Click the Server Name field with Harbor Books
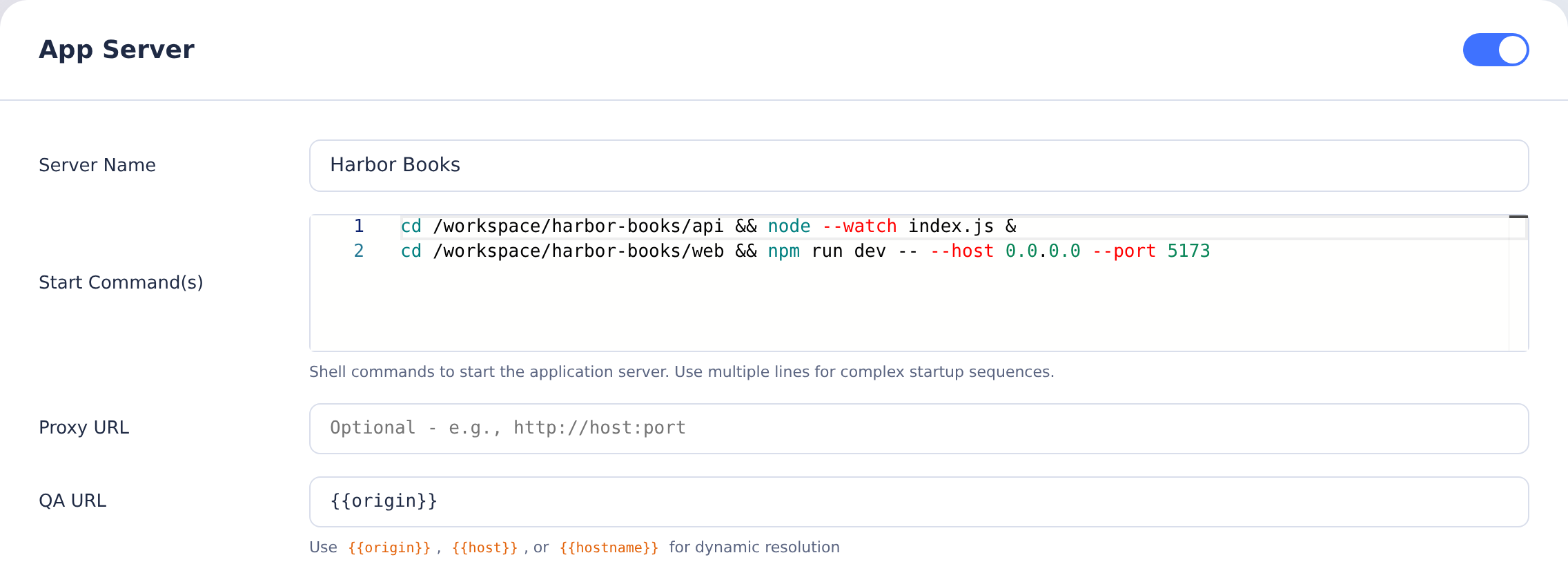Image resolution: width=1568 pixels, height=573 pixels. [919, 166]
